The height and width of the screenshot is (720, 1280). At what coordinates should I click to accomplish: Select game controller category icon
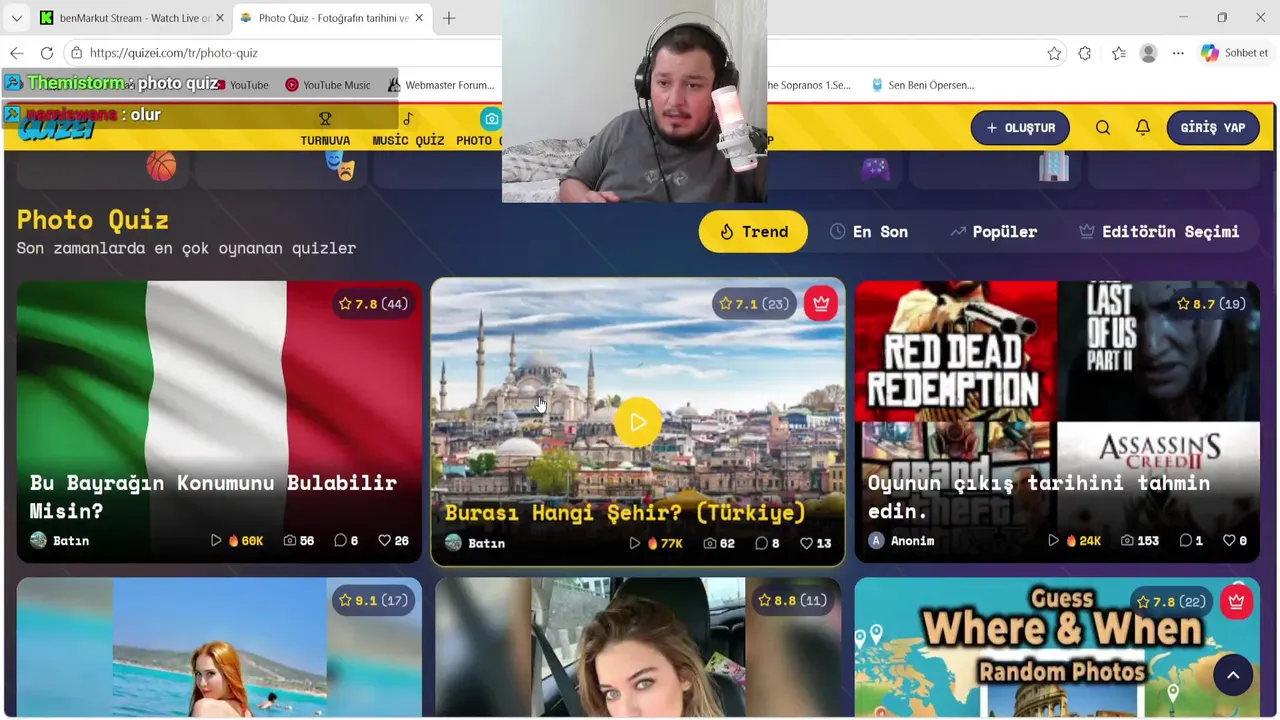(875, 168)
